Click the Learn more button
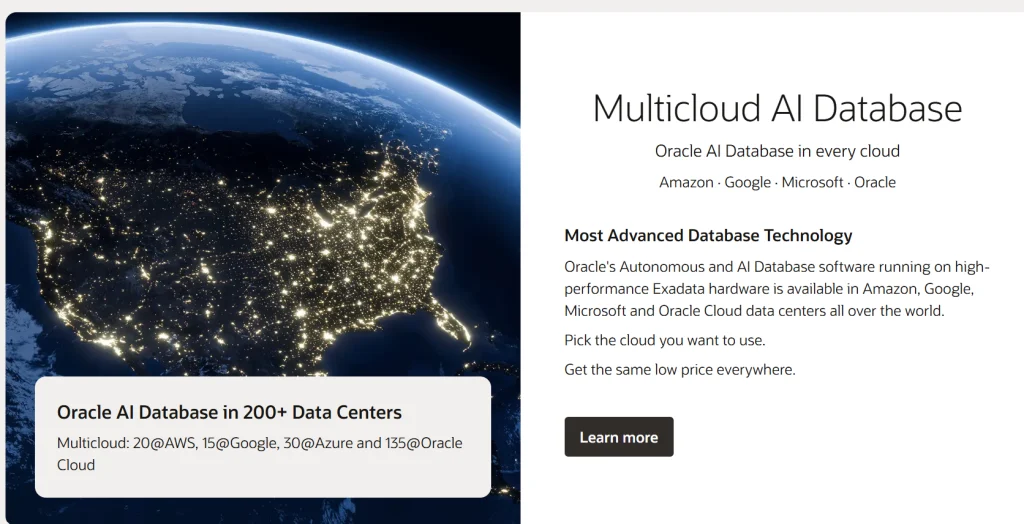The image size is (1024, 524). (x=618, y=437)
